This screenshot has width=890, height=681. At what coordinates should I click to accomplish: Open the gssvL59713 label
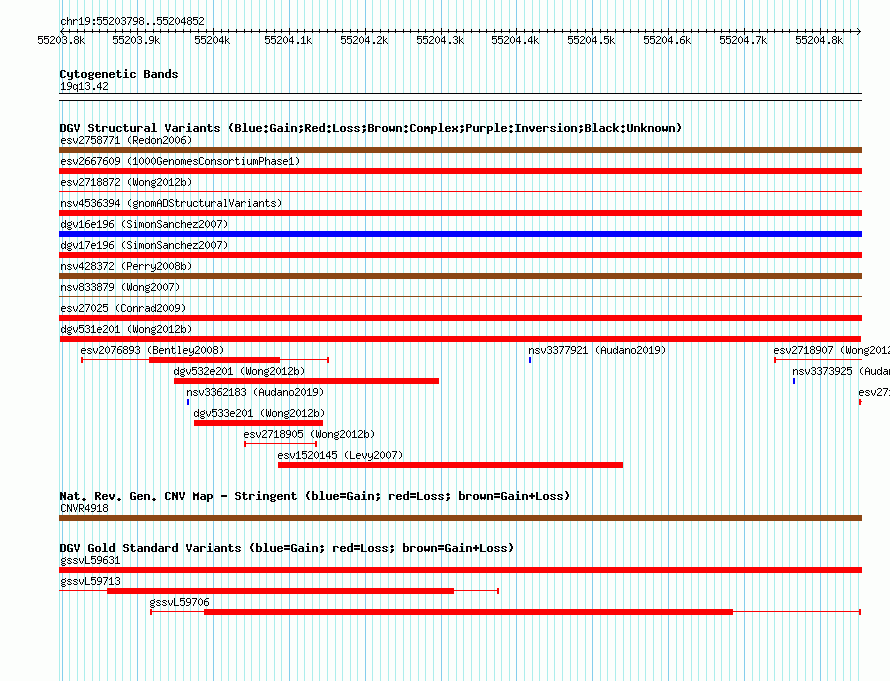(x=90, y=581)
